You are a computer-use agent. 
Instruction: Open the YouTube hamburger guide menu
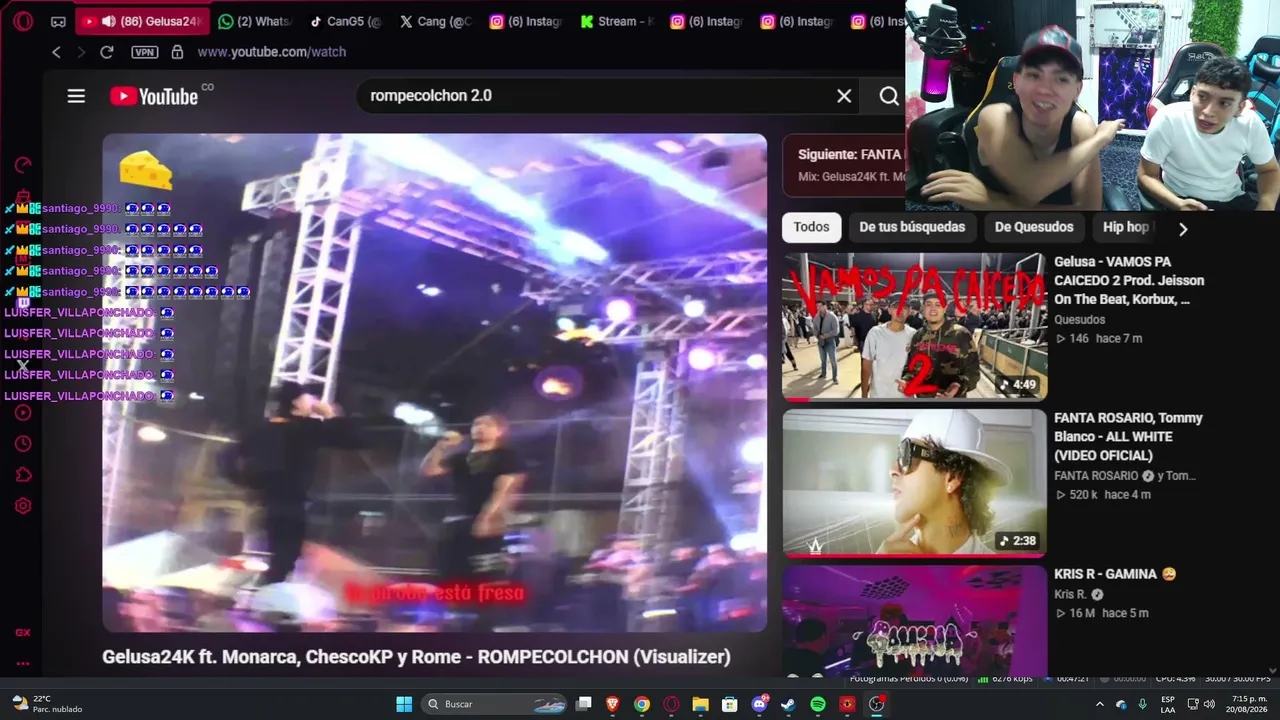pyautogui.click(x=76, y=96)
